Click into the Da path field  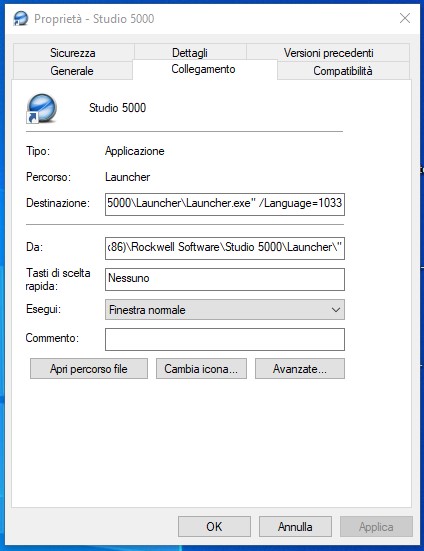tap(225, 248)
